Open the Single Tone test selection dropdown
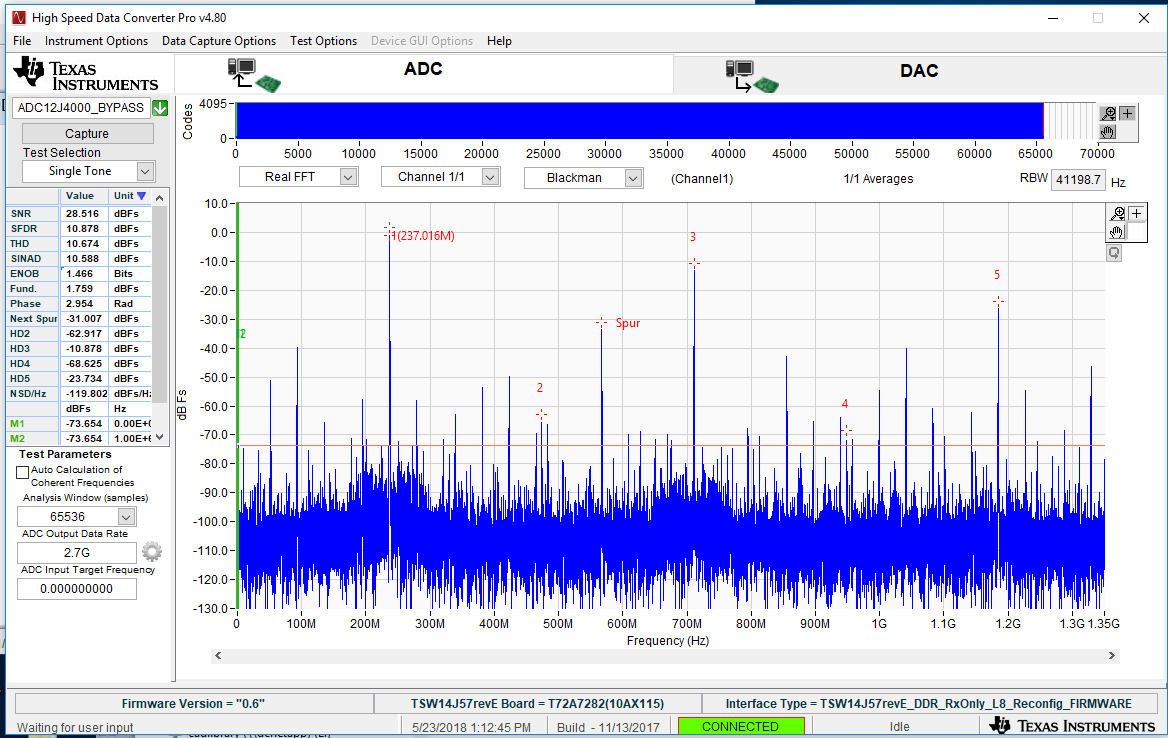1168x738 pixels. click(89, 171)
